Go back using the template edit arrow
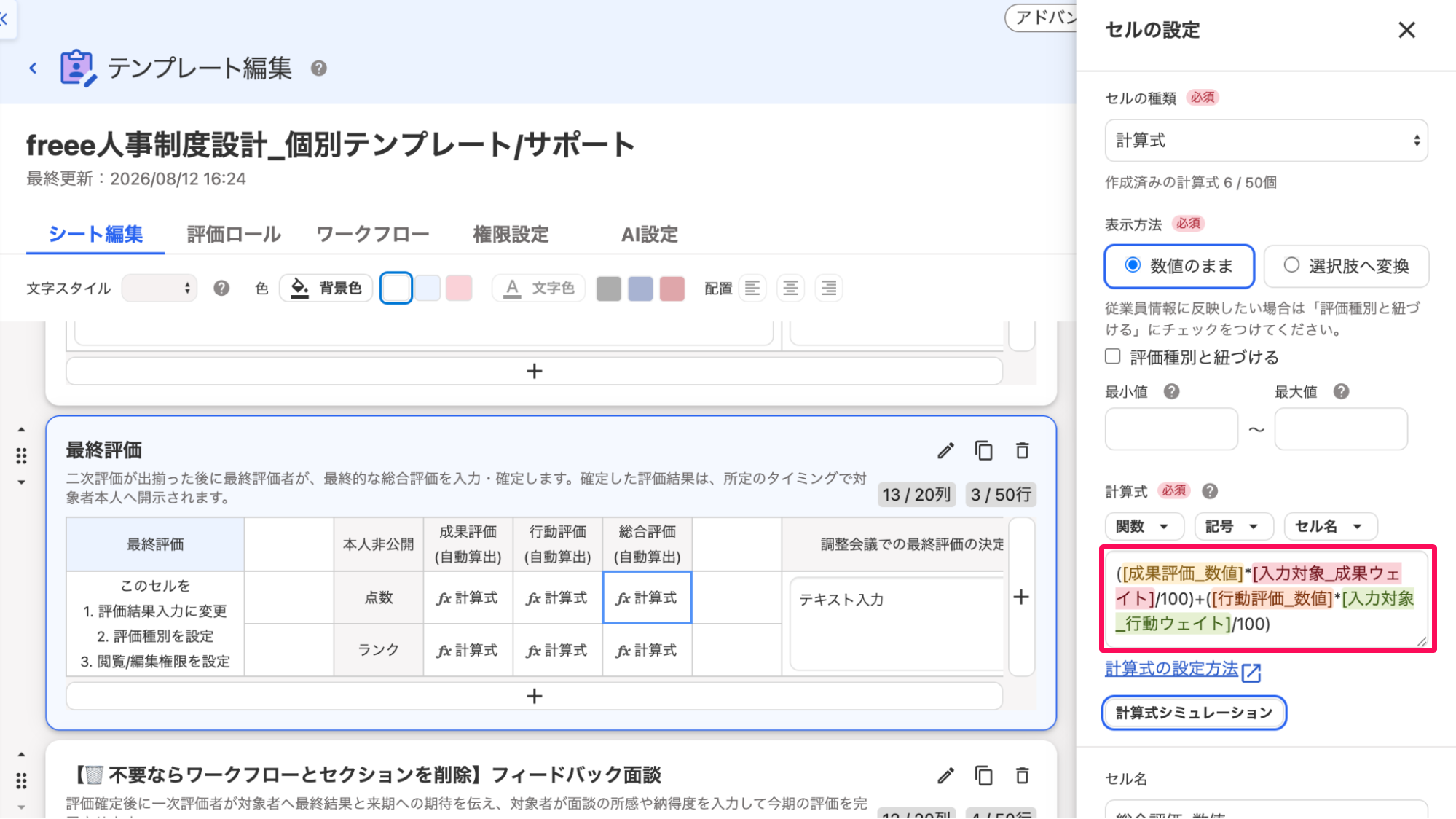This screenshot has height=819, width=1456. coord(33,68)
